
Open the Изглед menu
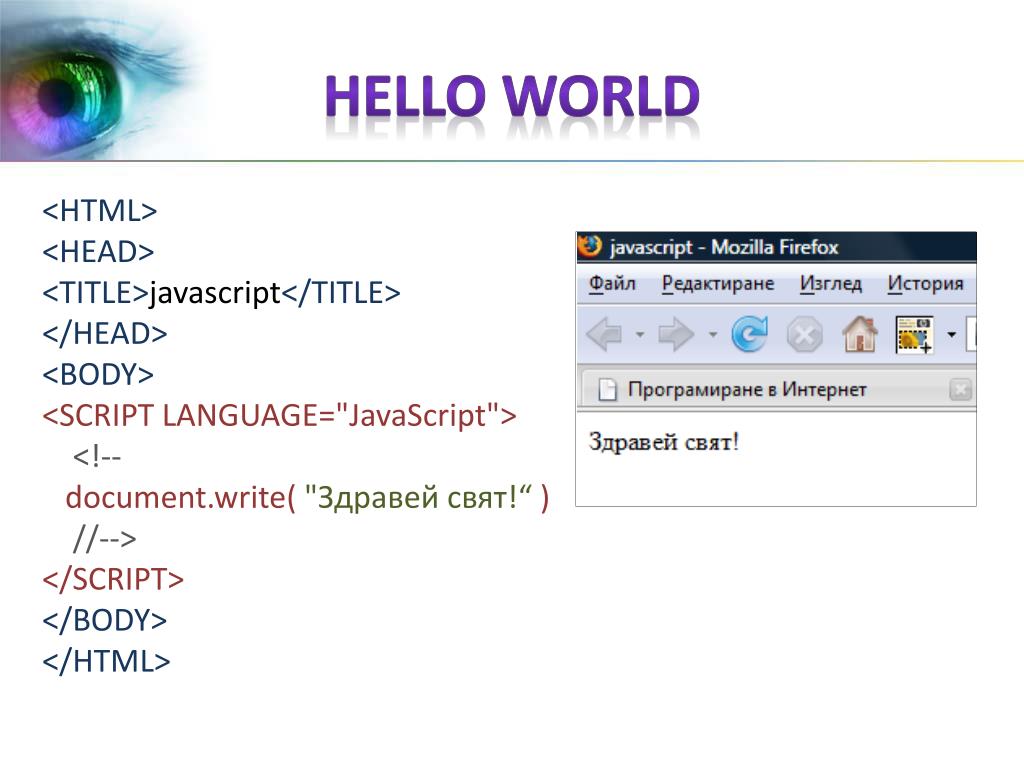[831, 283]
